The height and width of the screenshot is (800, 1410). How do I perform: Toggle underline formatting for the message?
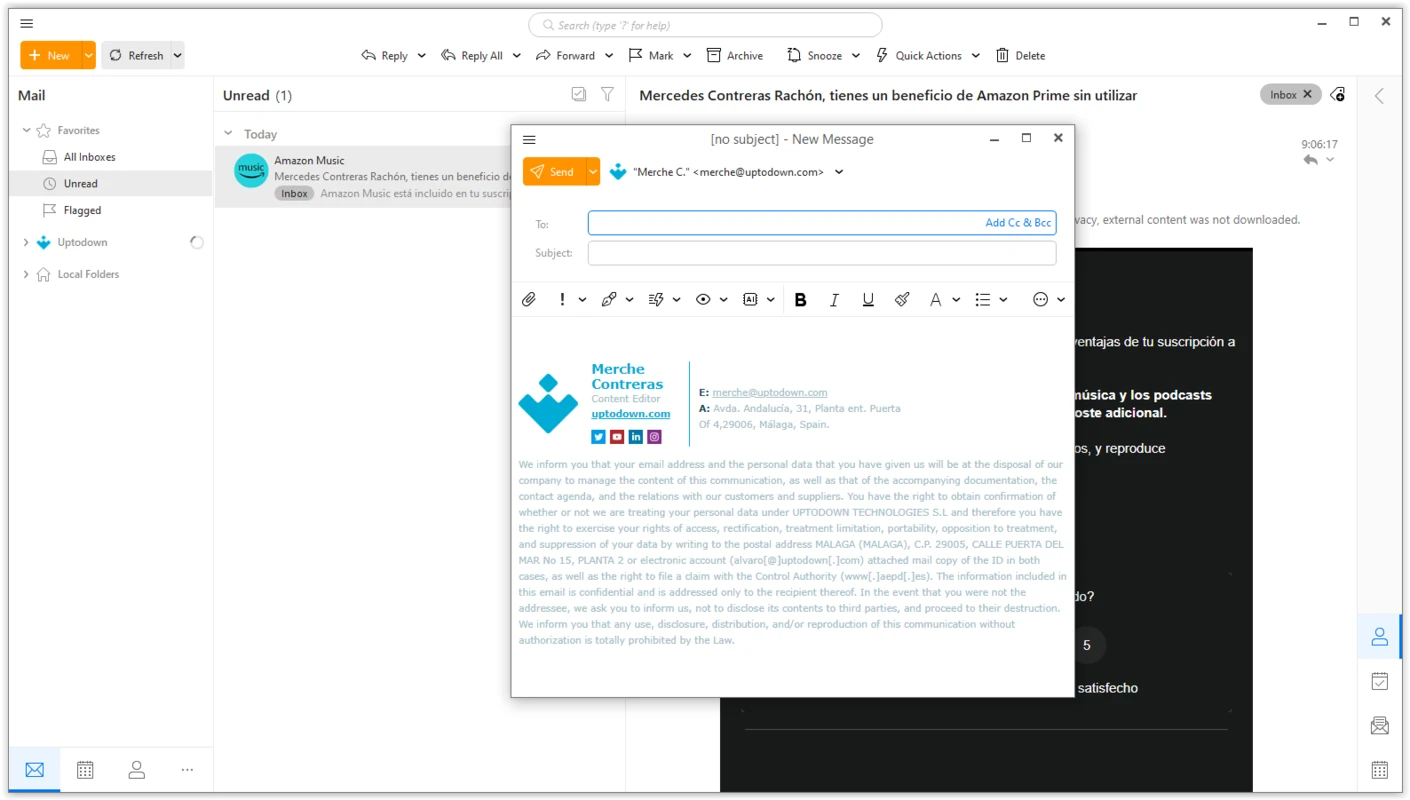pyautogui.click(x=868, y=298)
